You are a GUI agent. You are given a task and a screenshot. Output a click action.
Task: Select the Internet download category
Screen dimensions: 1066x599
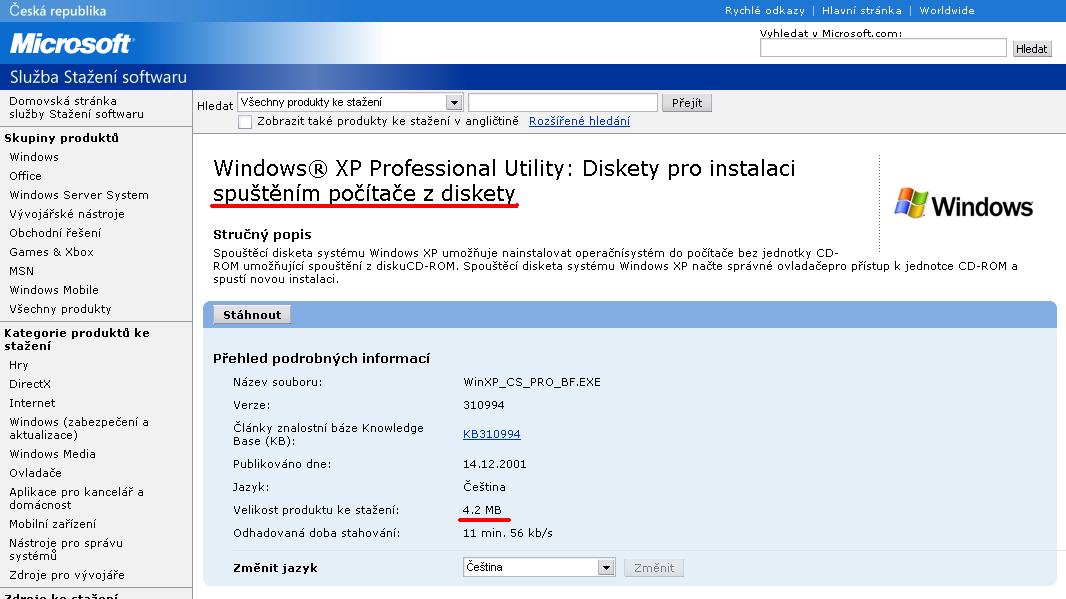(x=32, y=403)
